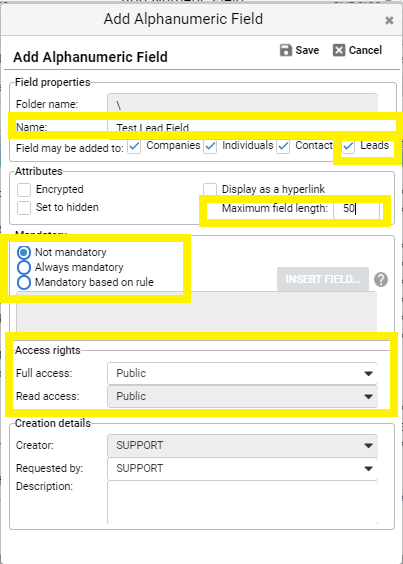
Task: Click the INSERT FIELD button
Action: 323,279
